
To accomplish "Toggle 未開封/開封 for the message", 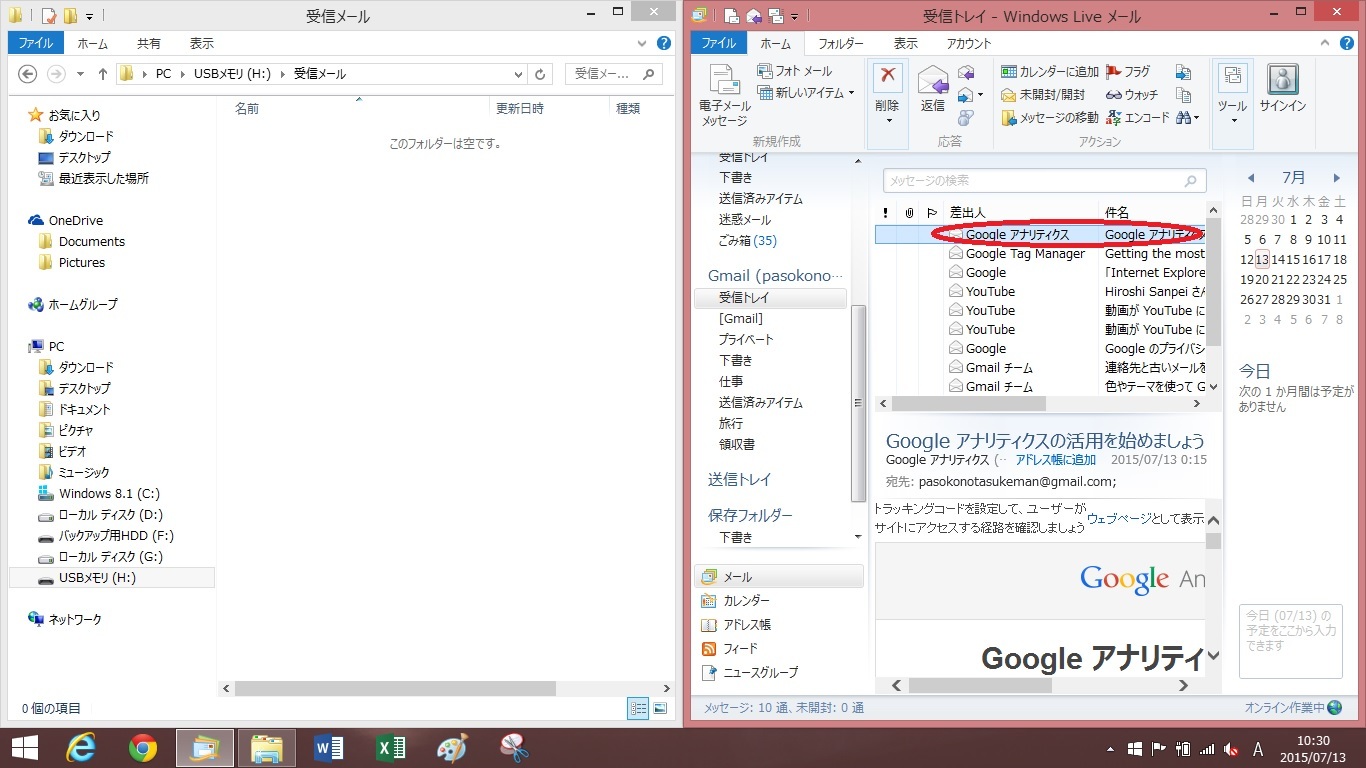I will pos(1043,95).
